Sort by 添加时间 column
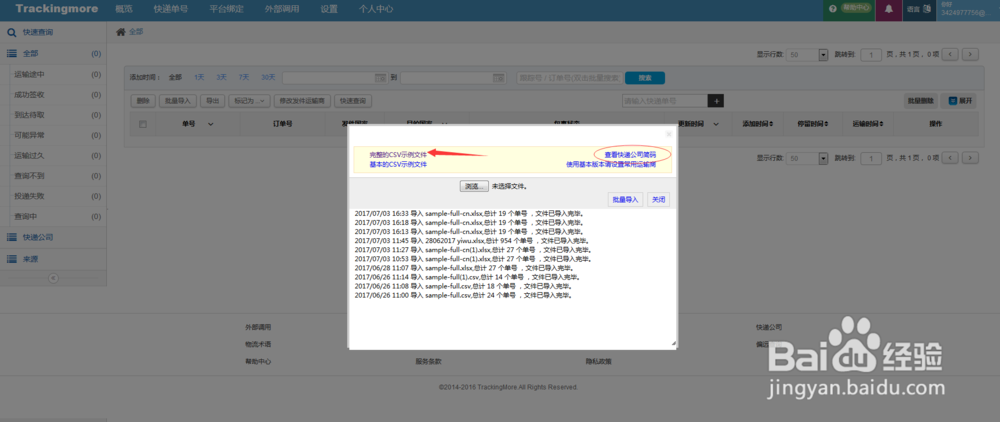The image size is (1000, 422). click(x=757, y=124)
